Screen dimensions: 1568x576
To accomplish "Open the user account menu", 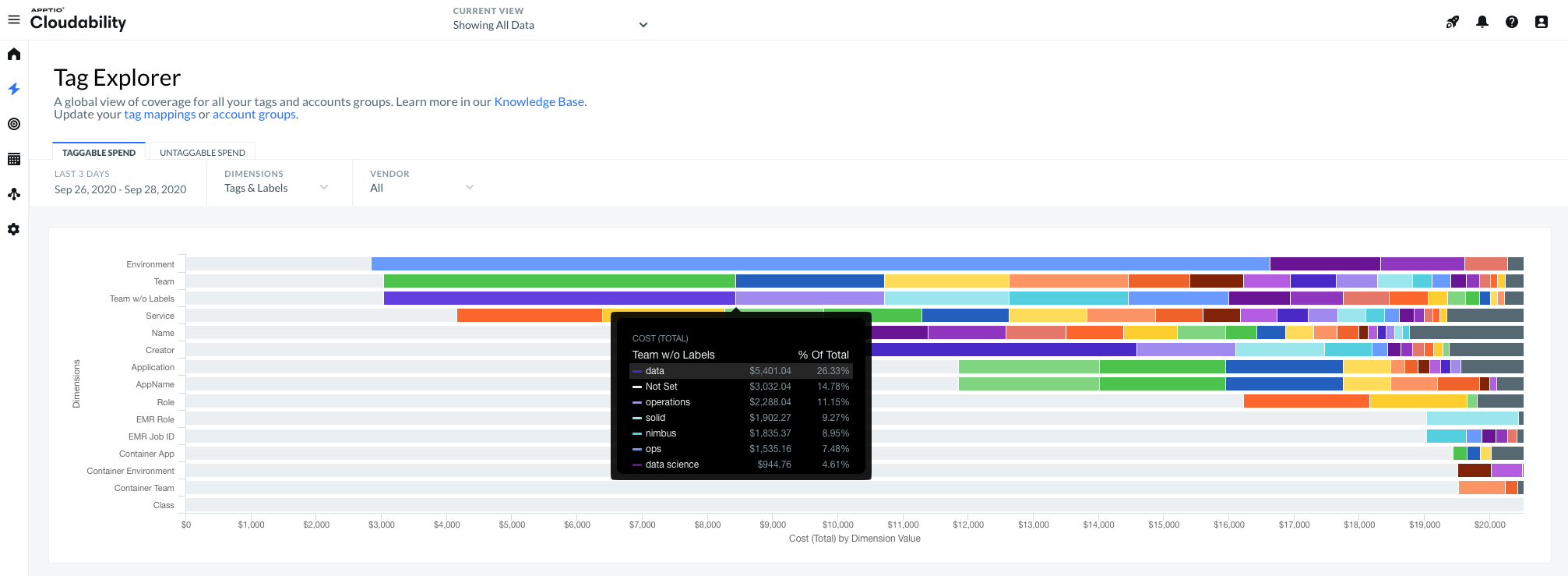I will 1542,22.
